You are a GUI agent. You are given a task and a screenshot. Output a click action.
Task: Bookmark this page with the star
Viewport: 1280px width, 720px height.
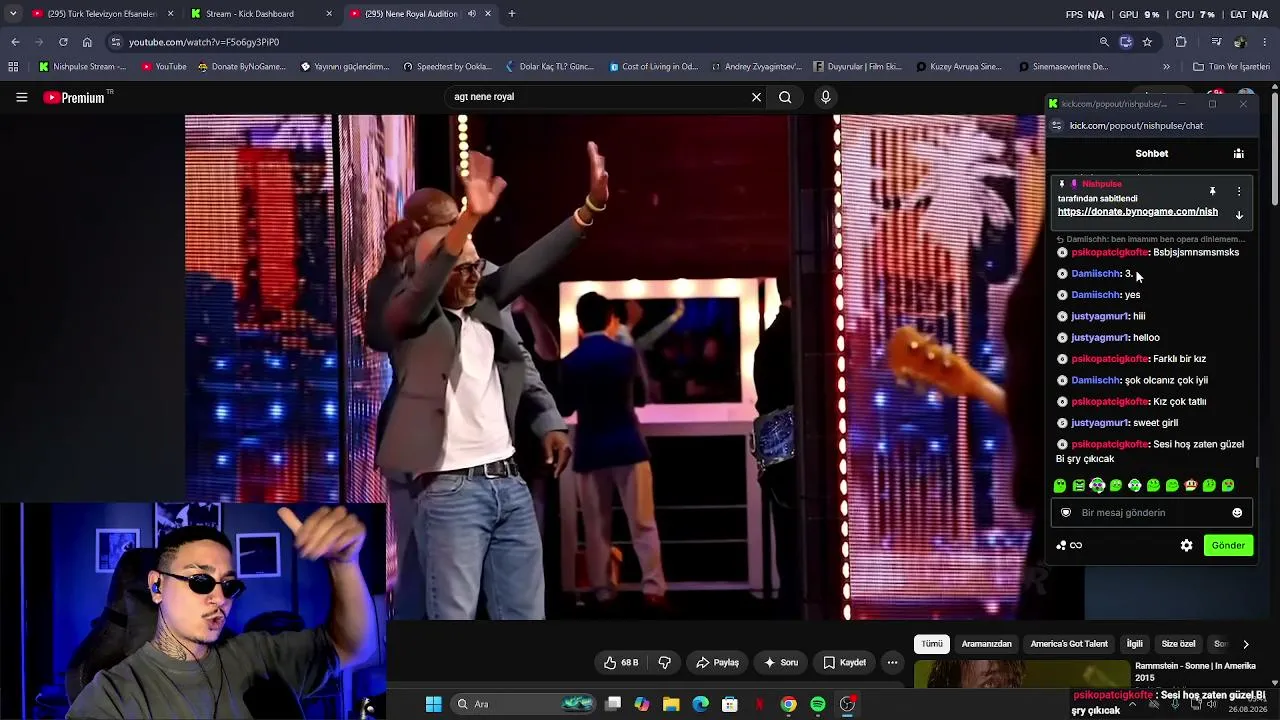1147,42
